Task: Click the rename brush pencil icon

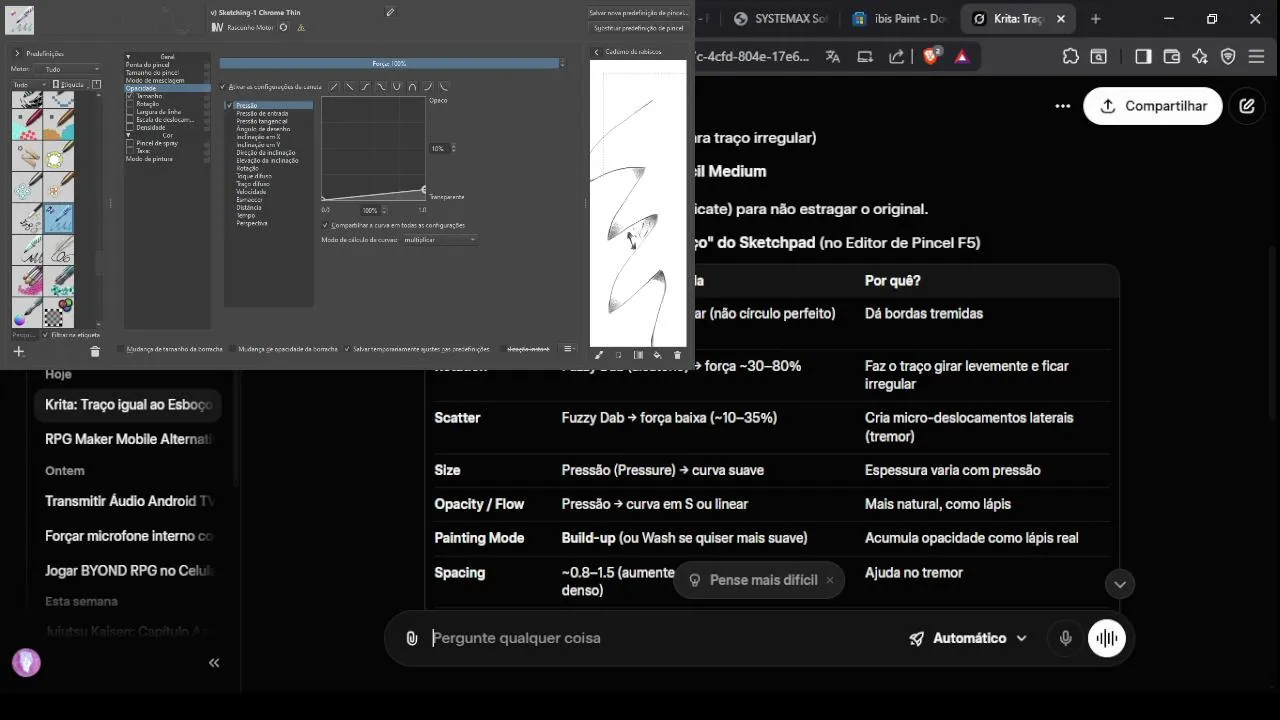Action: pos(390,12)
